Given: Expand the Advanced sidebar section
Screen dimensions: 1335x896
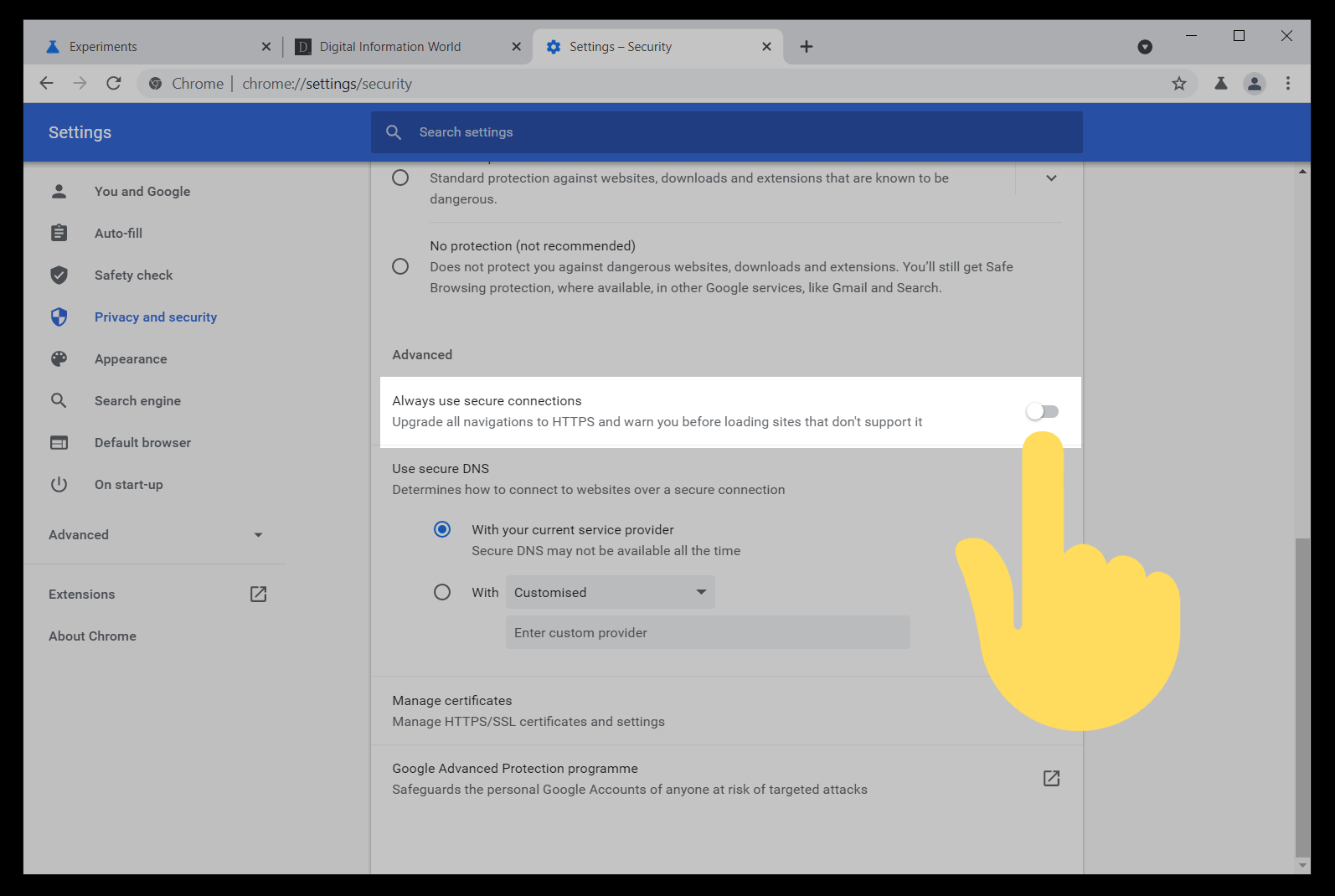Looking at the screenshot, I should point(154,534).
